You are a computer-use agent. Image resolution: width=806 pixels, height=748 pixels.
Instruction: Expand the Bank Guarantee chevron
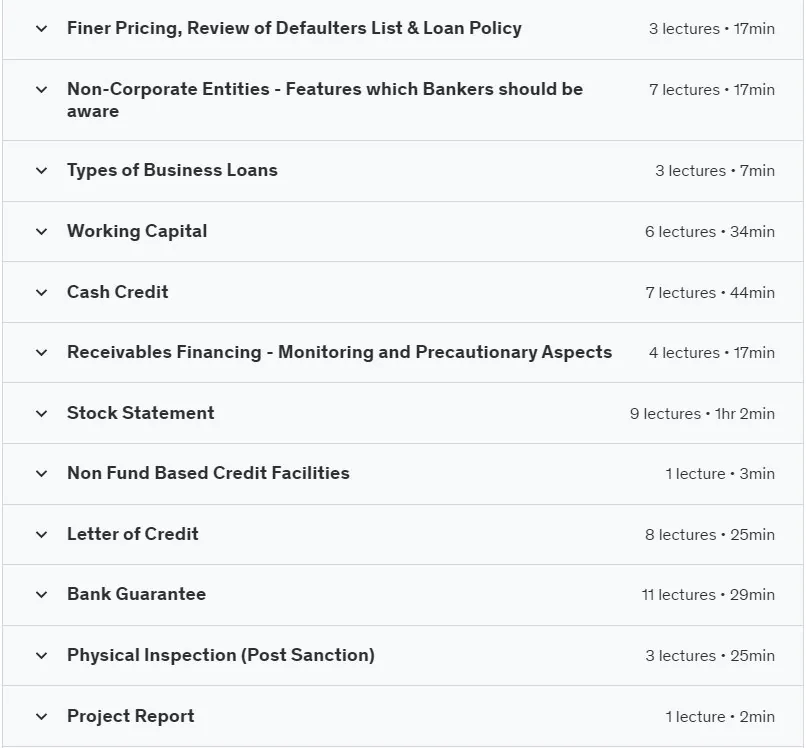(x=42, y=595)
